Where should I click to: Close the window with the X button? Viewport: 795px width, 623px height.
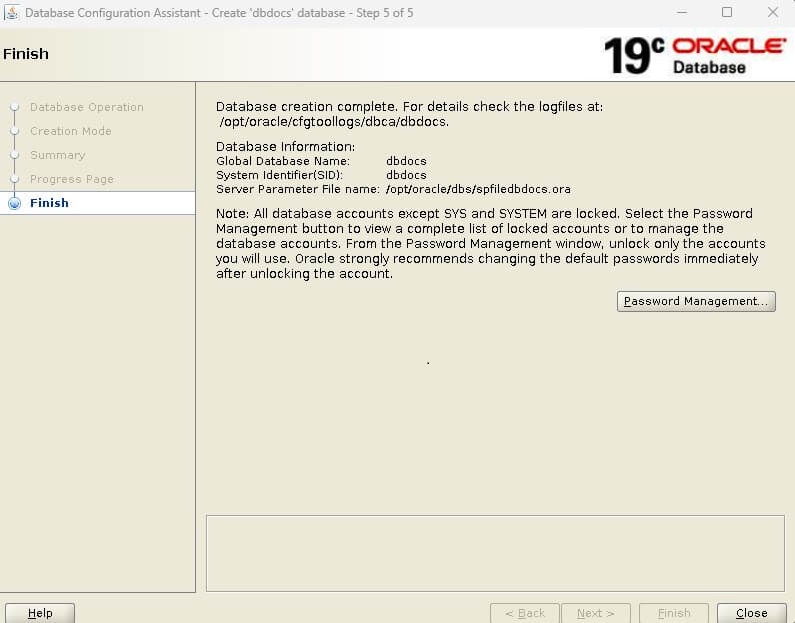click(x=773, y=12)
